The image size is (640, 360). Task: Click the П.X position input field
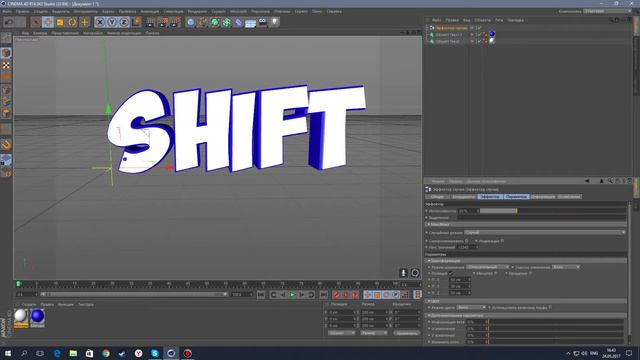point(460,280)
